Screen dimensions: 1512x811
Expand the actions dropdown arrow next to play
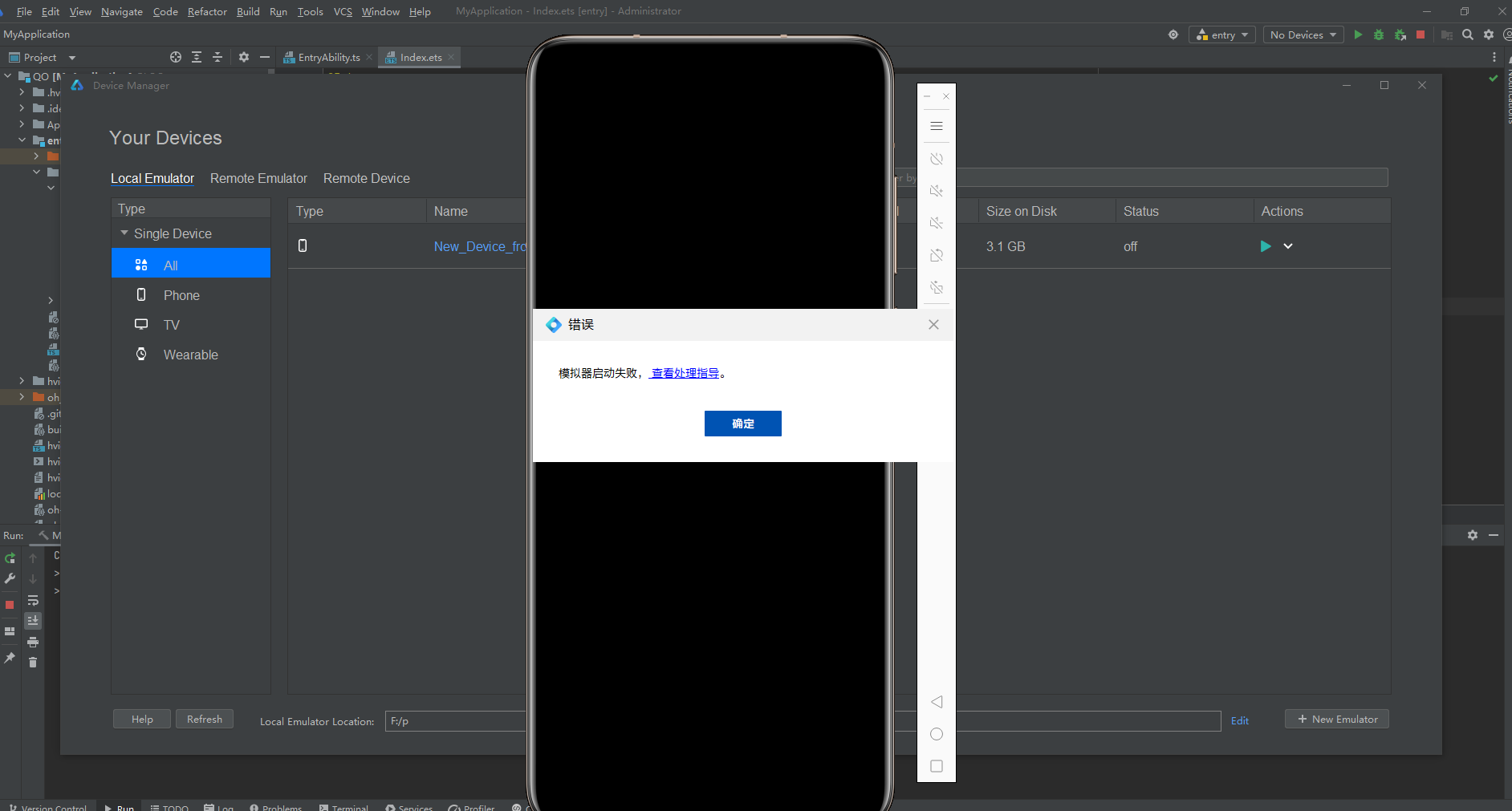pyautogui.click(x=1288, y=246)
